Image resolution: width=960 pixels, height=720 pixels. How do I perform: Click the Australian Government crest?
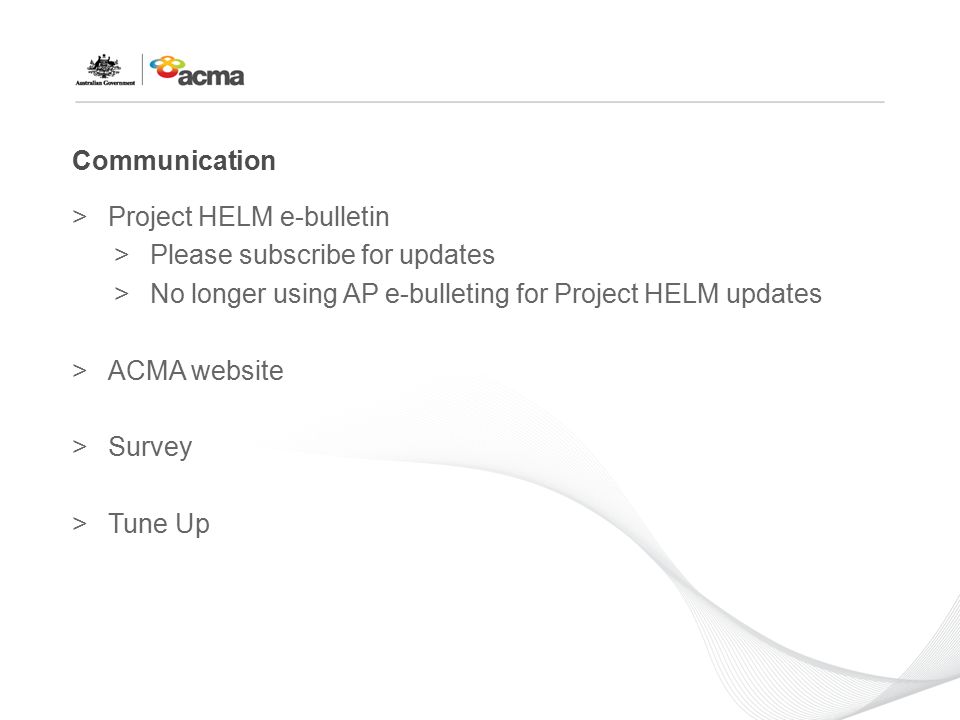coord(105,66)
